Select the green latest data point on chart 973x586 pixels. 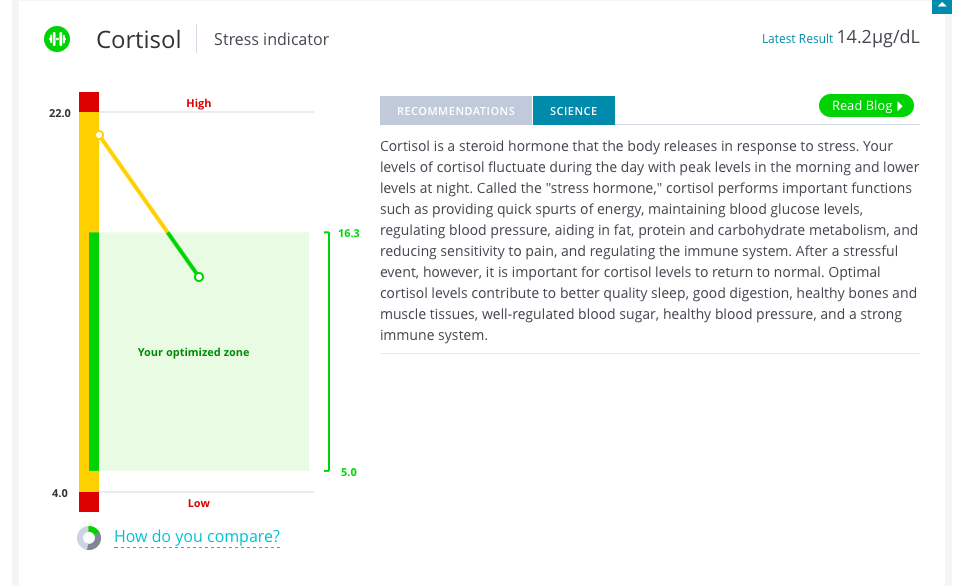click(x=199, y=277)
